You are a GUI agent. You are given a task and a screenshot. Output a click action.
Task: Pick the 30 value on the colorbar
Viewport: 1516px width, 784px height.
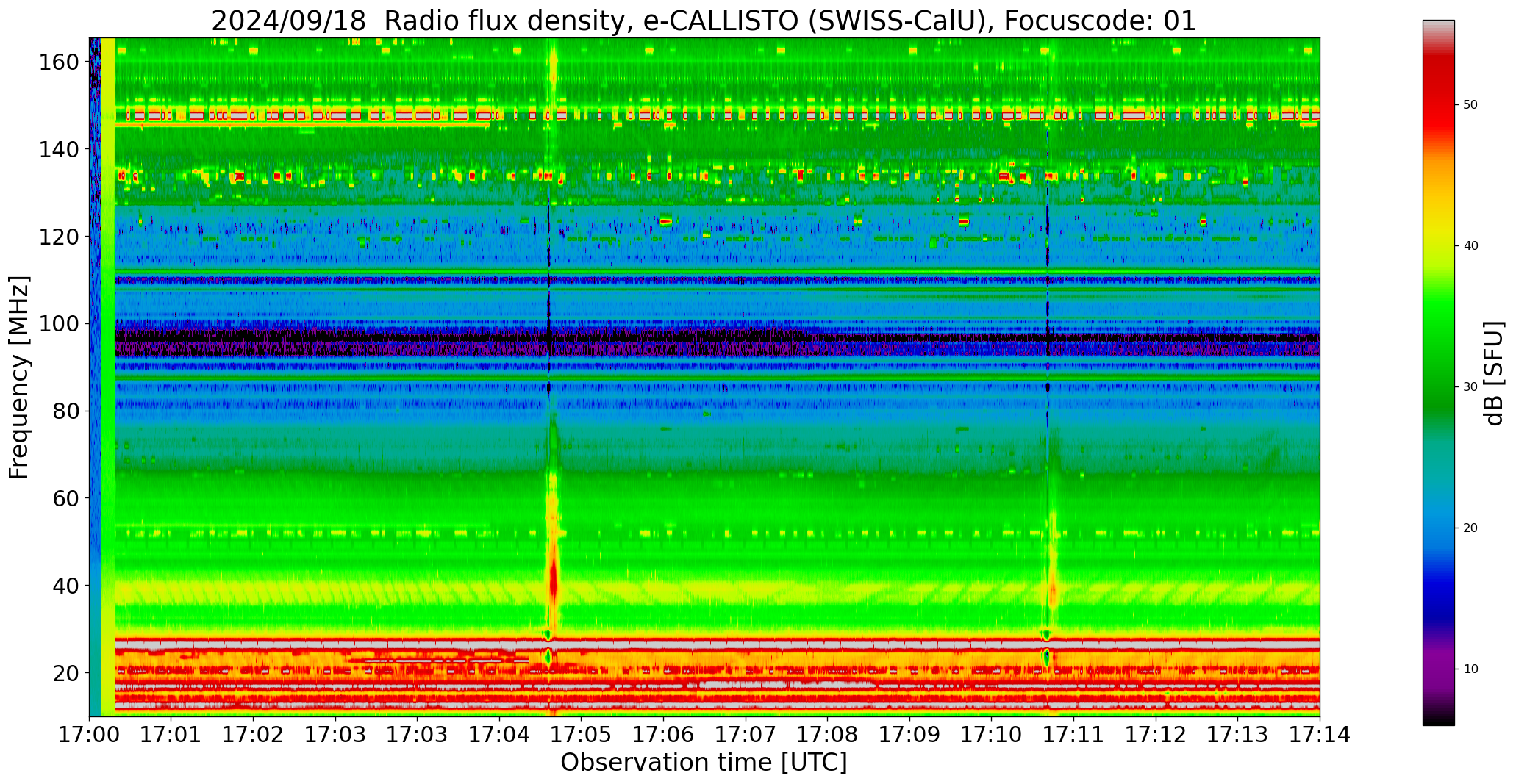click(x=1470, y=387)
